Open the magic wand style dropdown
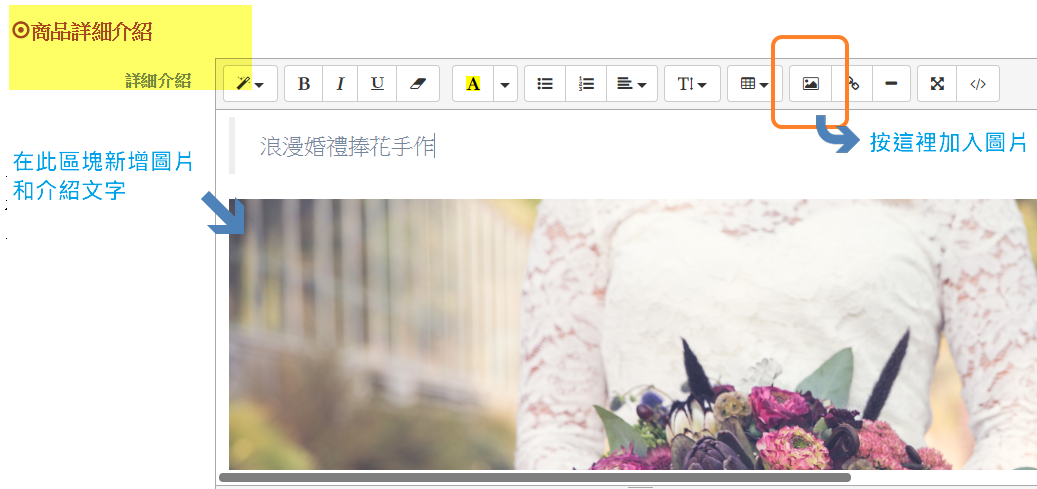Screen dimensions: 1037x489 tap(250, 83)
